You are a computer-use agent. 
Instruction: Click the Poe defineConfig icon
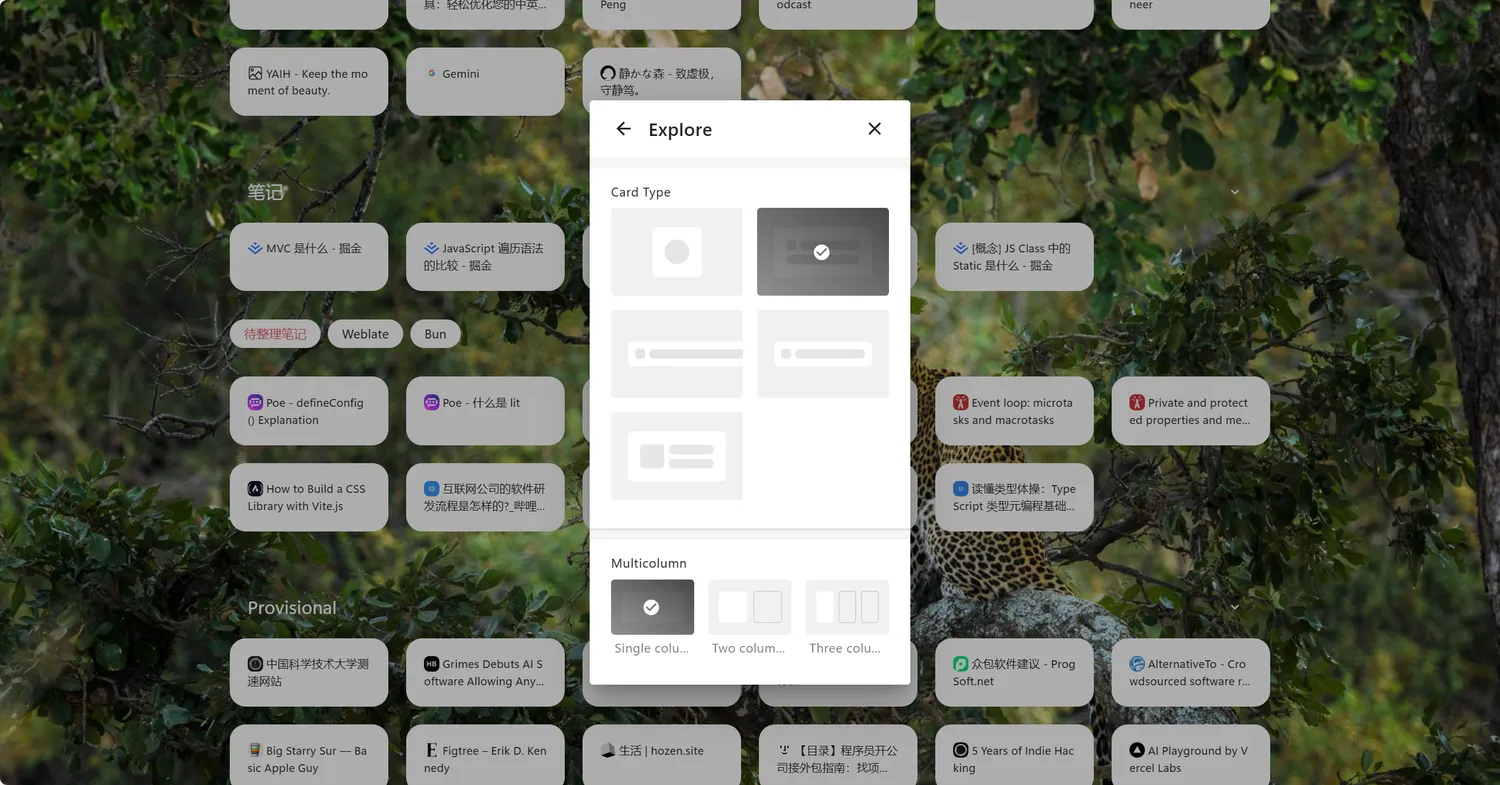(255, 403)
